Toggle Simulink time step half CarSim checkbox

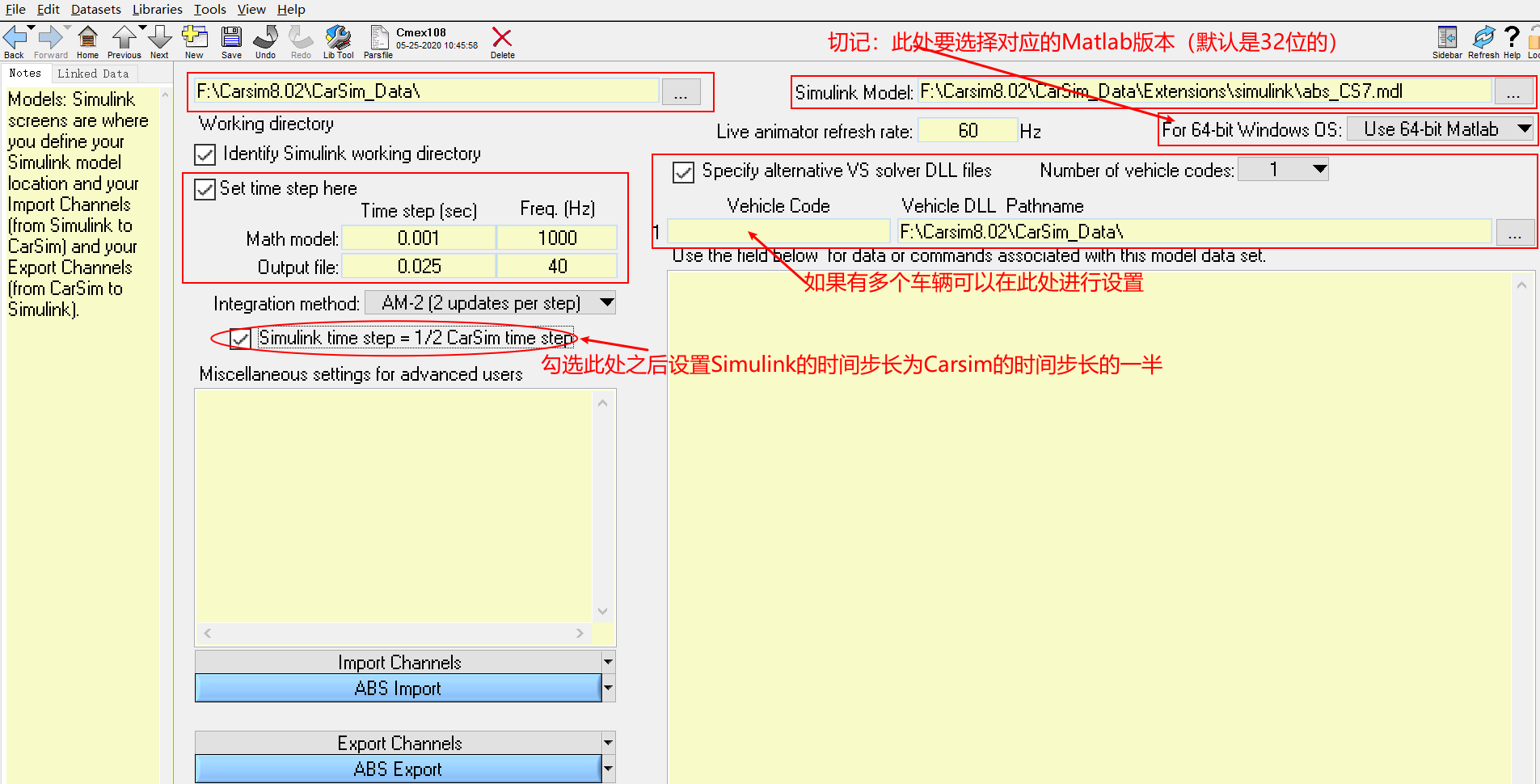pos(240,339)
